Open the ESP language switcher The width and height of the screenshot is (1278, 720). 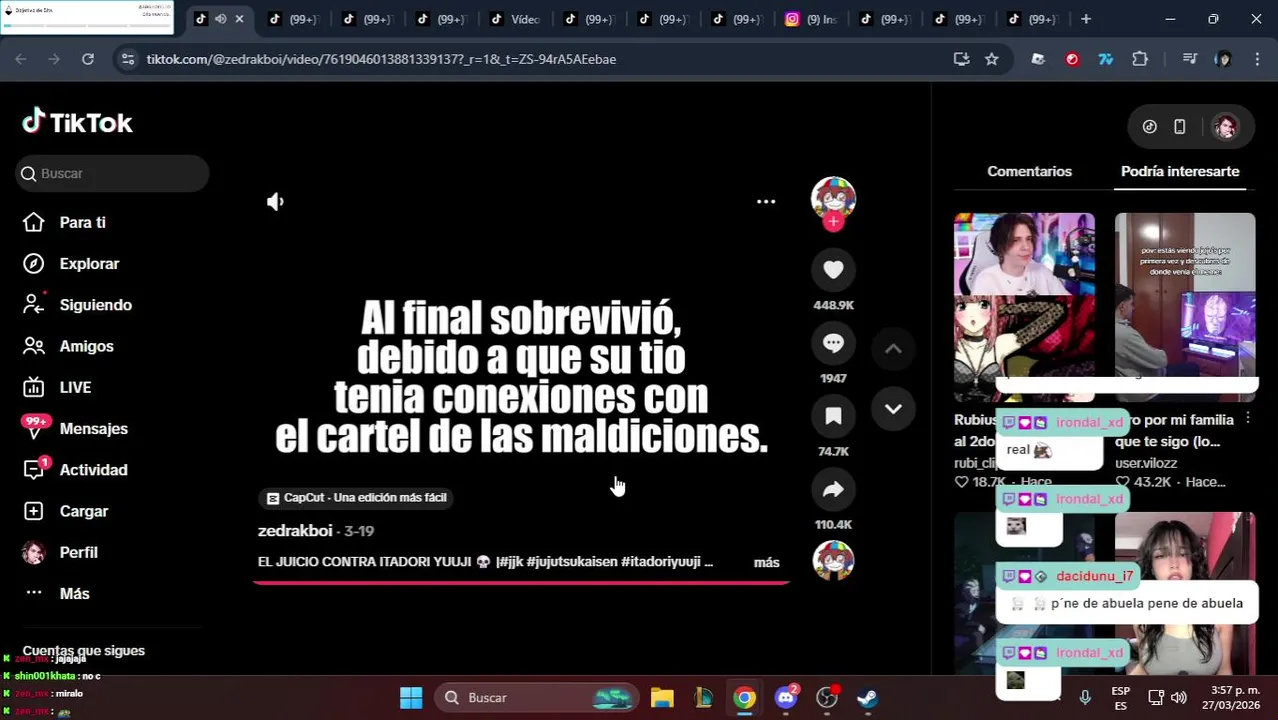click(1121, 698)
